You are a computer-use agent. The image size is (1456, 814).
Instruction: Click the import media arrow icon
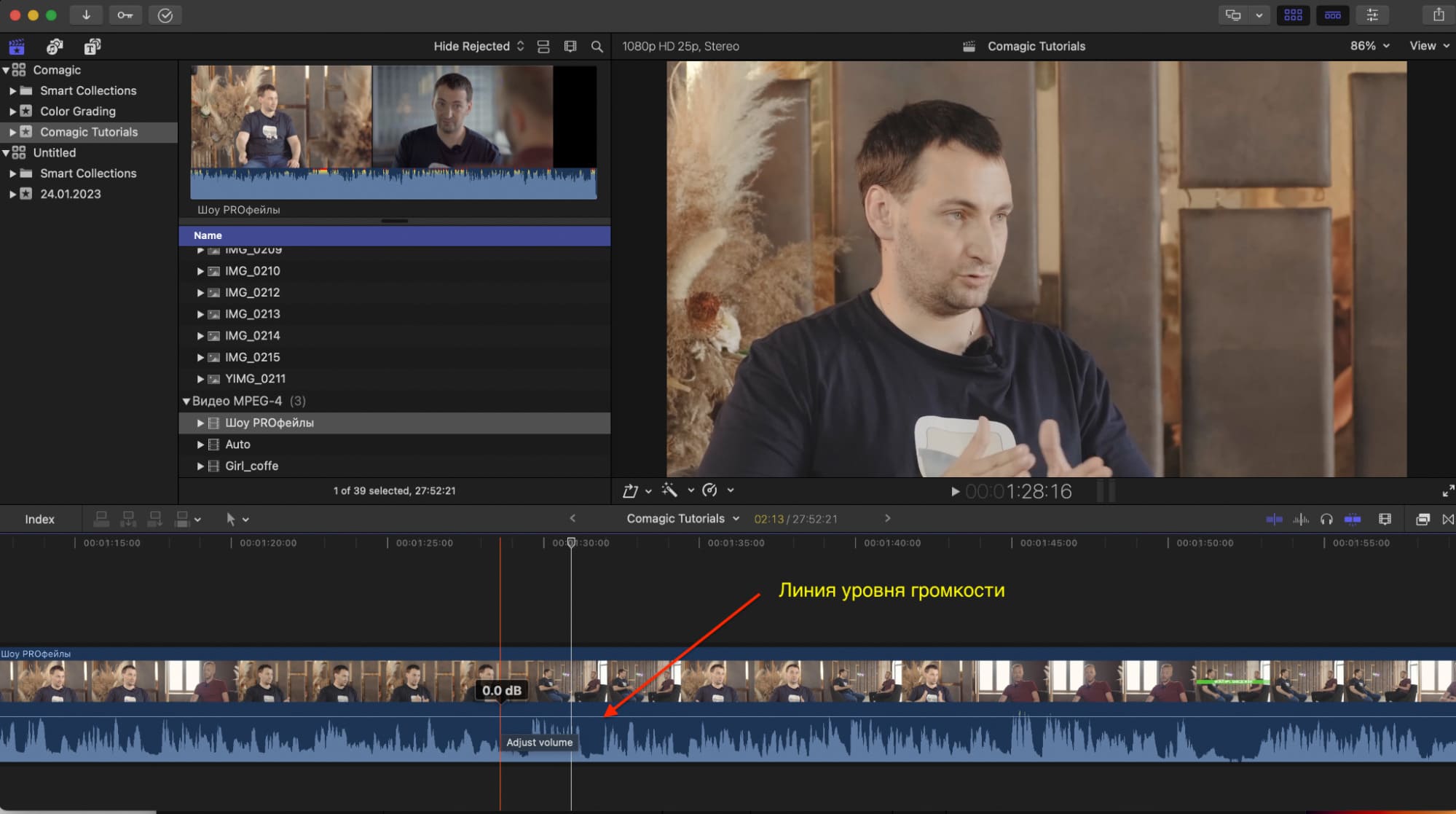pos(86,15)
